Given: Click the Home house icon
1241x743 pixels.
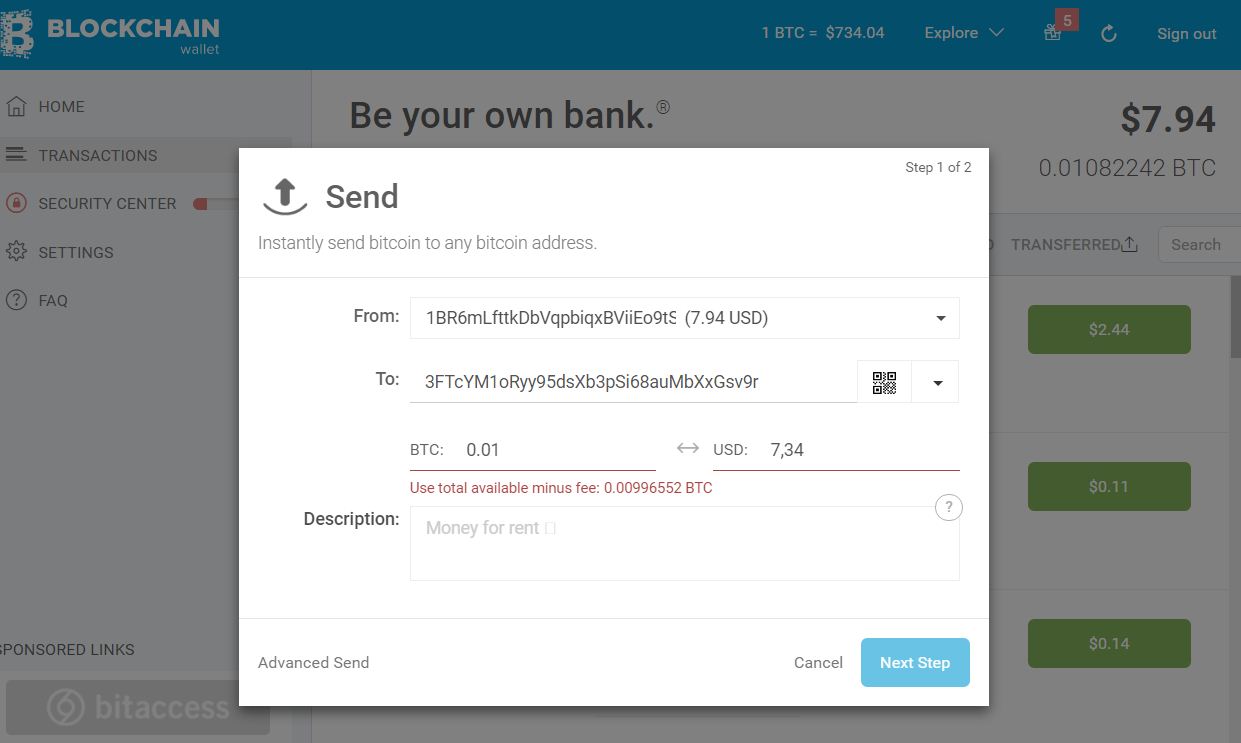Looking at the screenshot, I should click(x=16, y=106).
